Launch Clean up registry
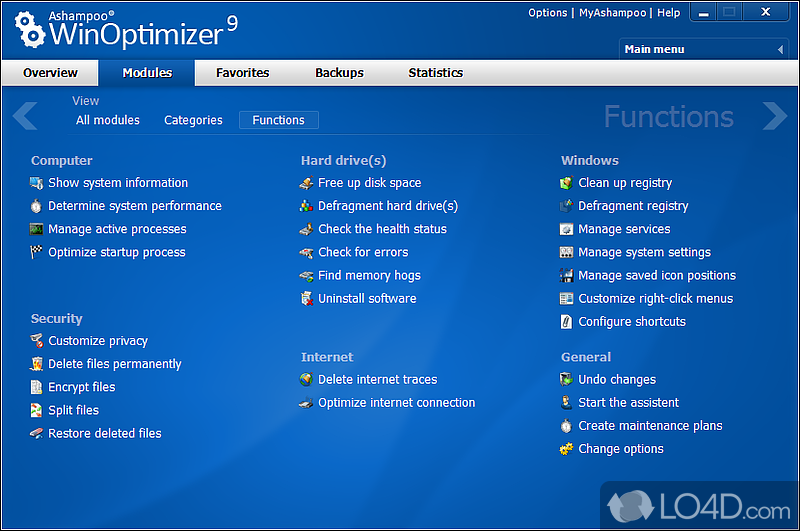 point(625,183)
